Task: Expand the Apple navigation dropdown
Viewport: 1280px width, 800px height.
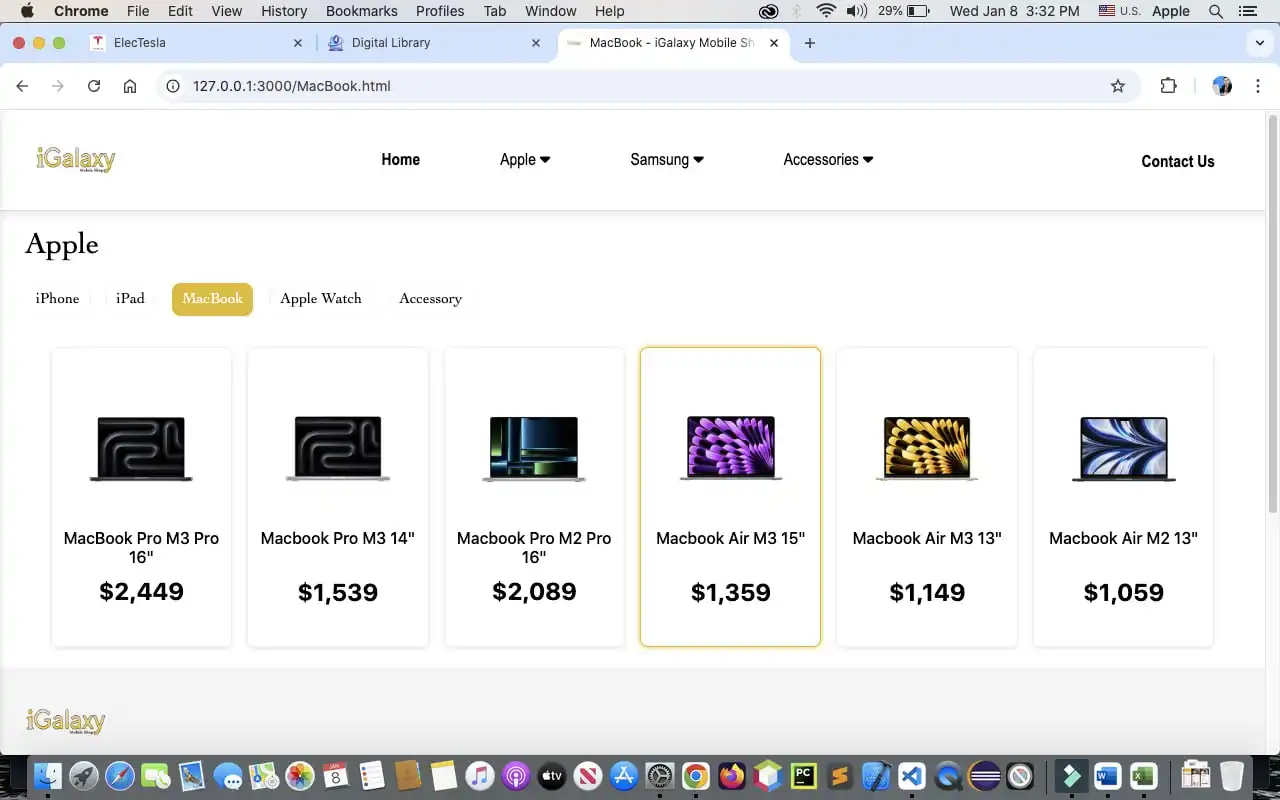Action: [x=525, y=159]
